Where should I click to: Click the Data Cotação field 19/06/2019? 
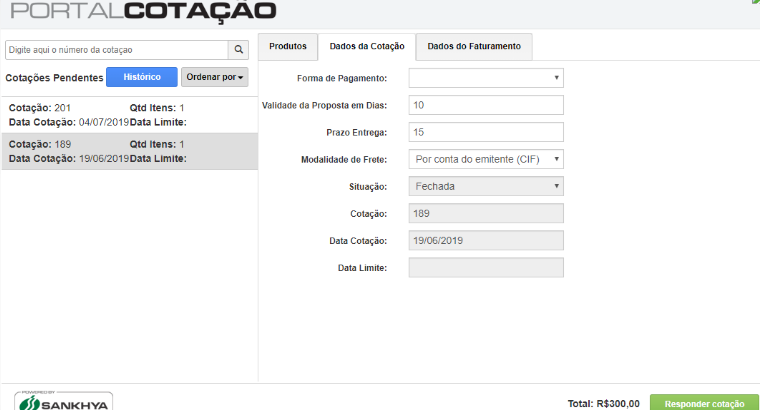pyautogui.click(x=486, y=241)
